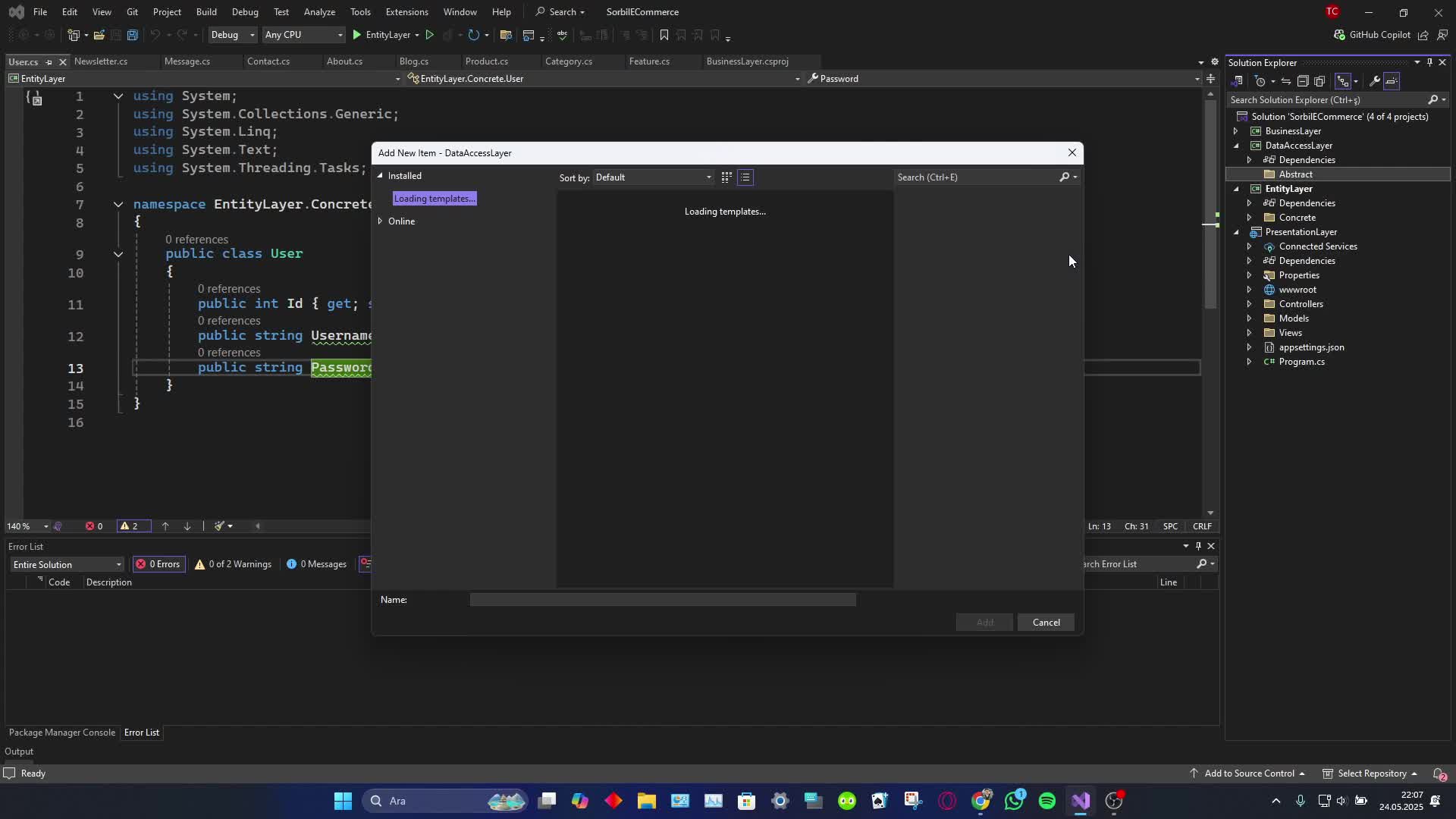Switch dialog templates to small icons list view
The image size is (1456, 819).
point(745,177)
